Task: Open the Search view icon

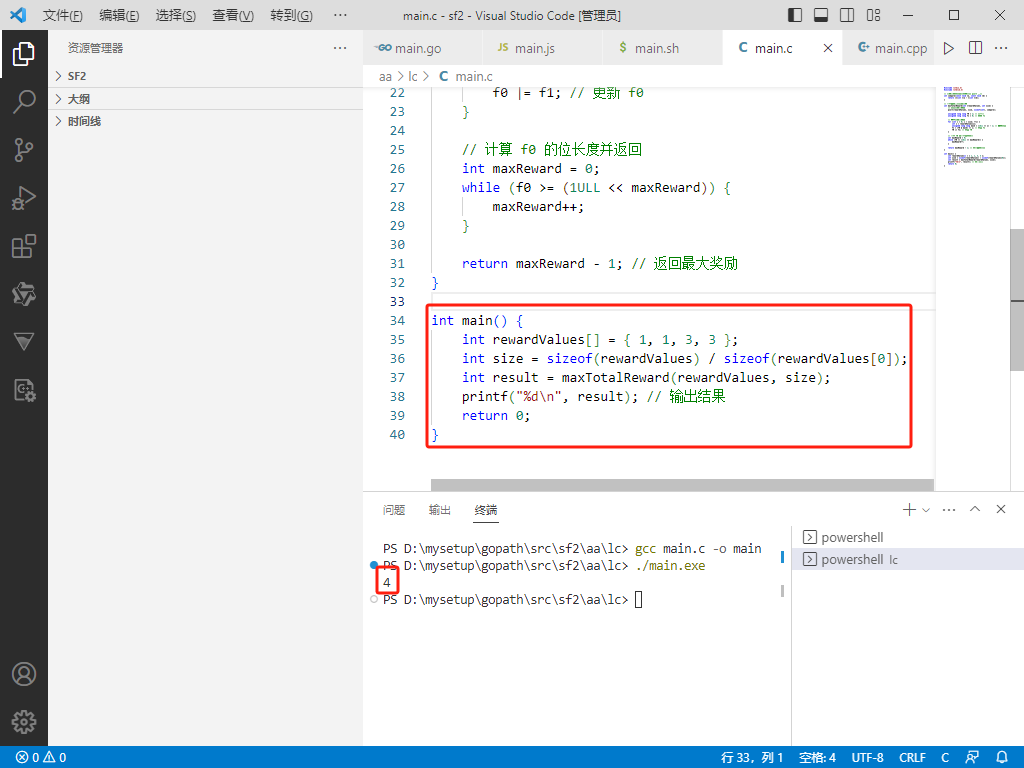Action: (x=24, y=102)
